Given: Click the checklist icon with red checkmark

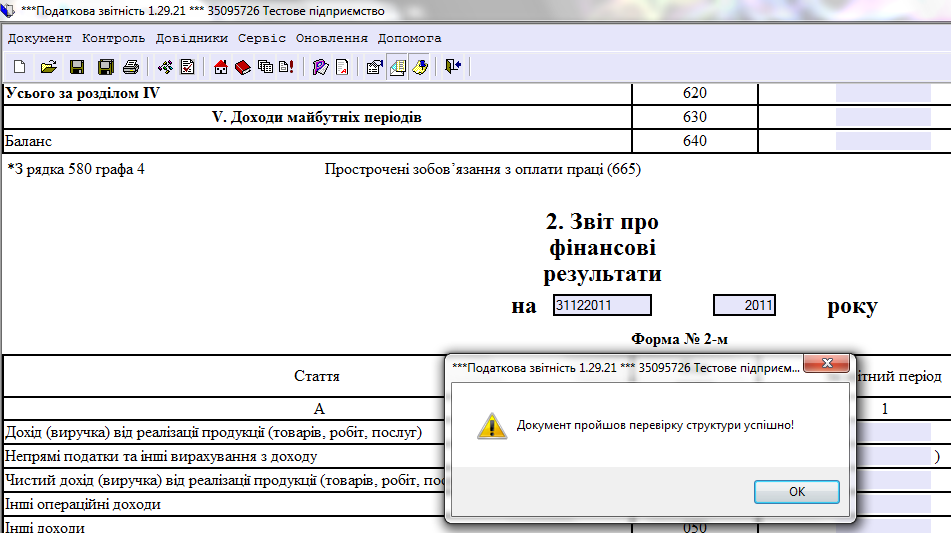Looking at the screenshot, I should [187, 67].
